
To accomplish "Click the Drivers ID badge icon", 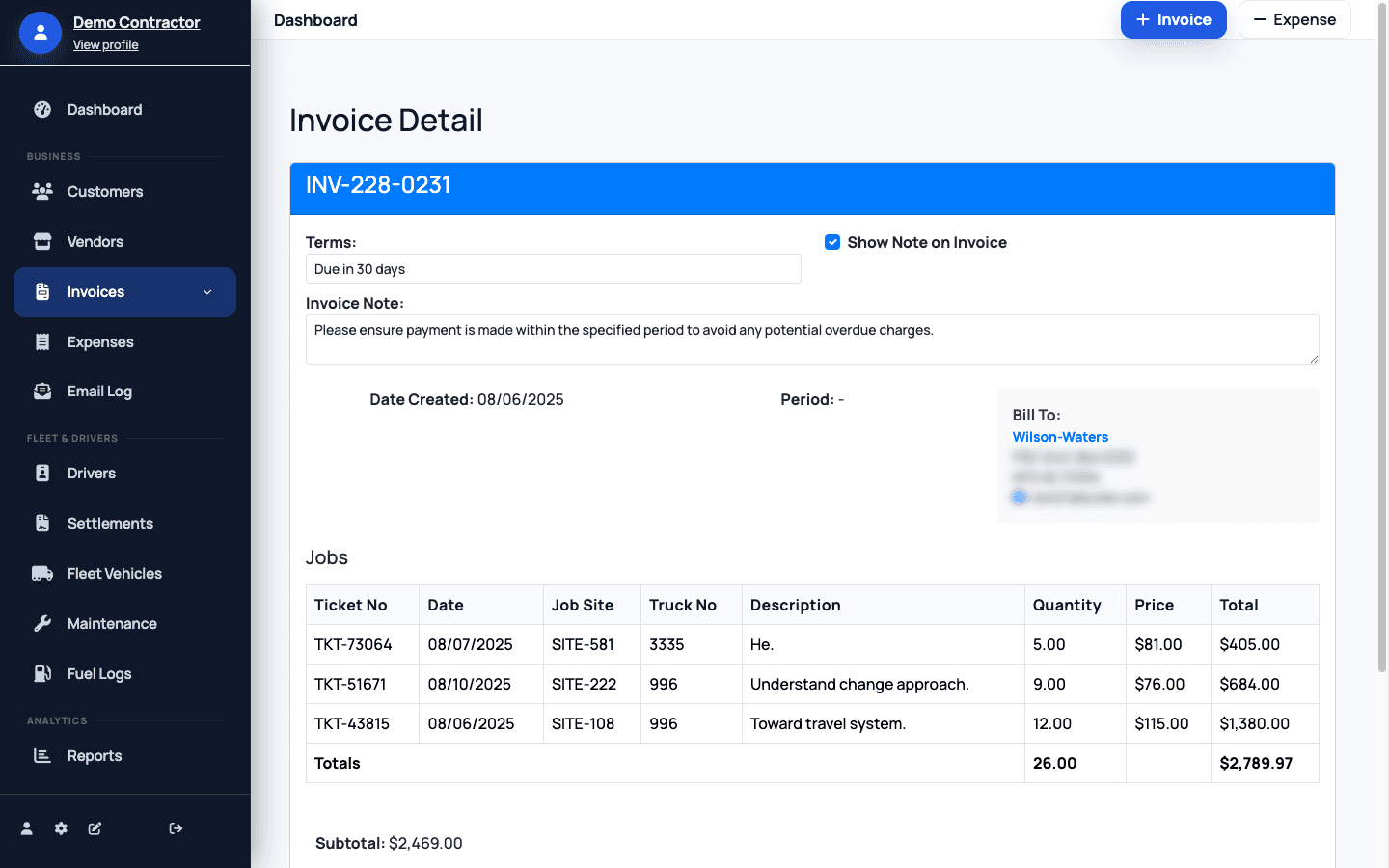I will [42, 474].
